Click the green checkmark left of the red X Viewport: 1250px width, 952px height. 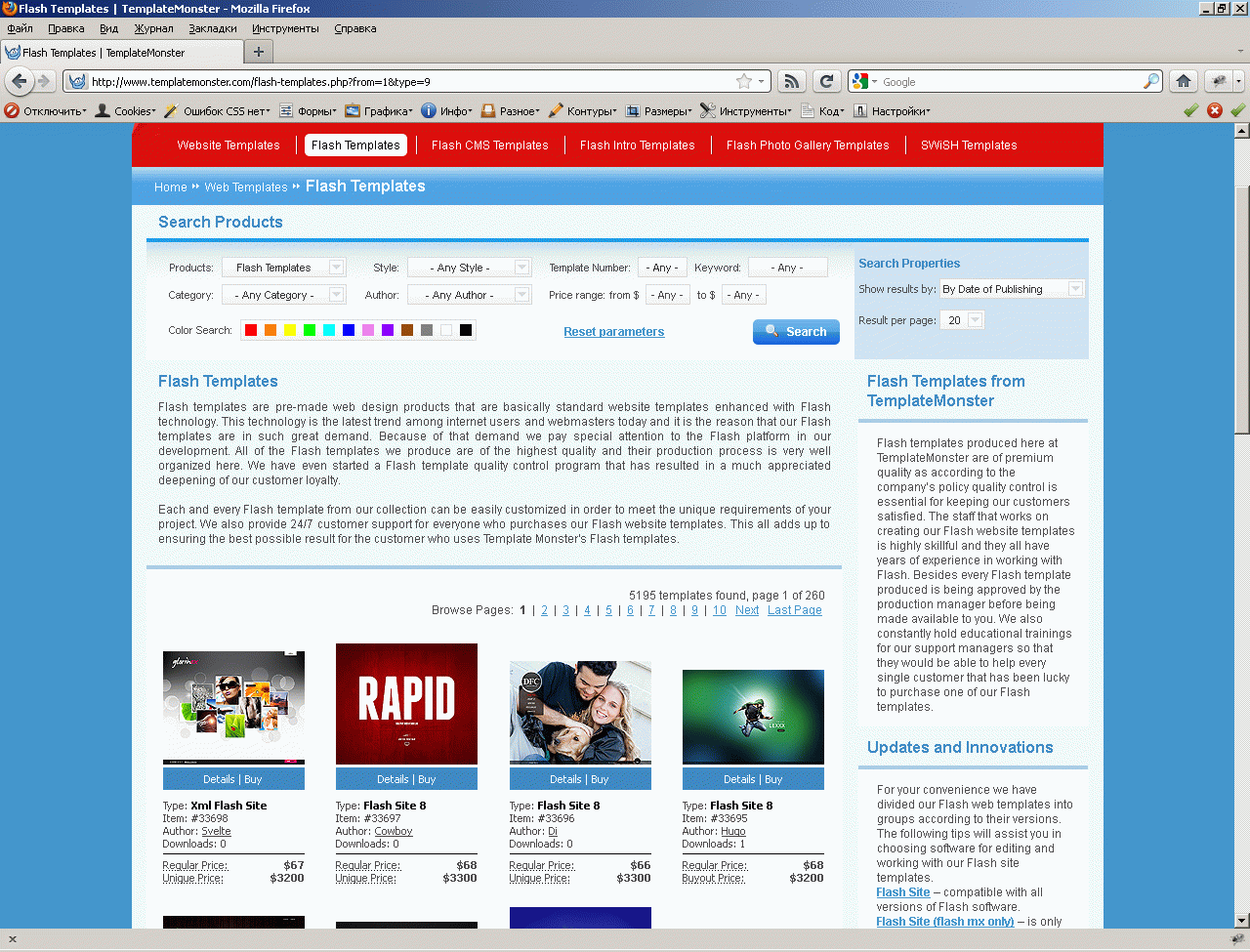[1190, 110]
